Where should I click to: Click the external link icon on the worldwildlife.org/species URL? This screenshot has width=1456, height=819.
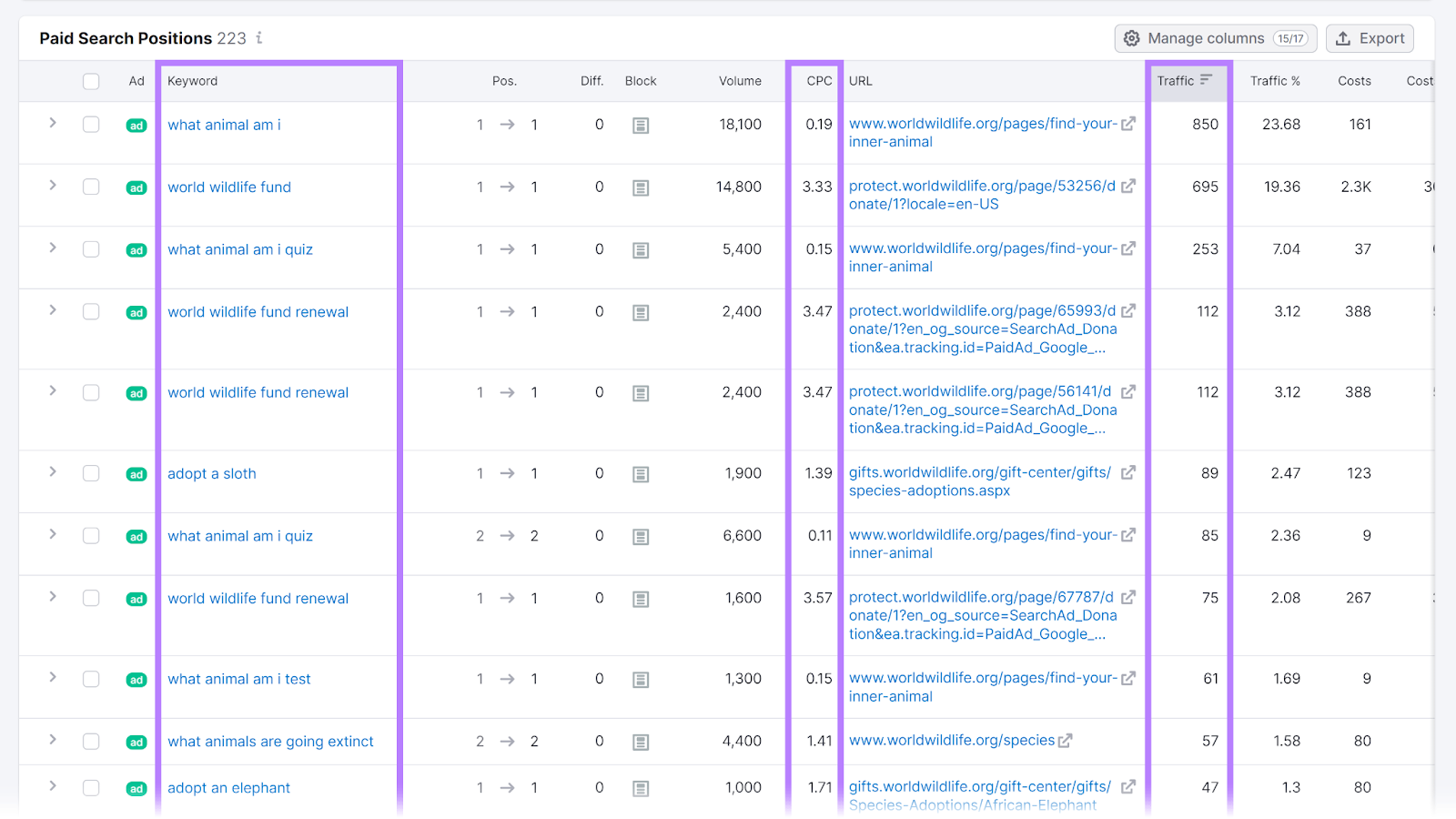click(x=1066, y=740)
